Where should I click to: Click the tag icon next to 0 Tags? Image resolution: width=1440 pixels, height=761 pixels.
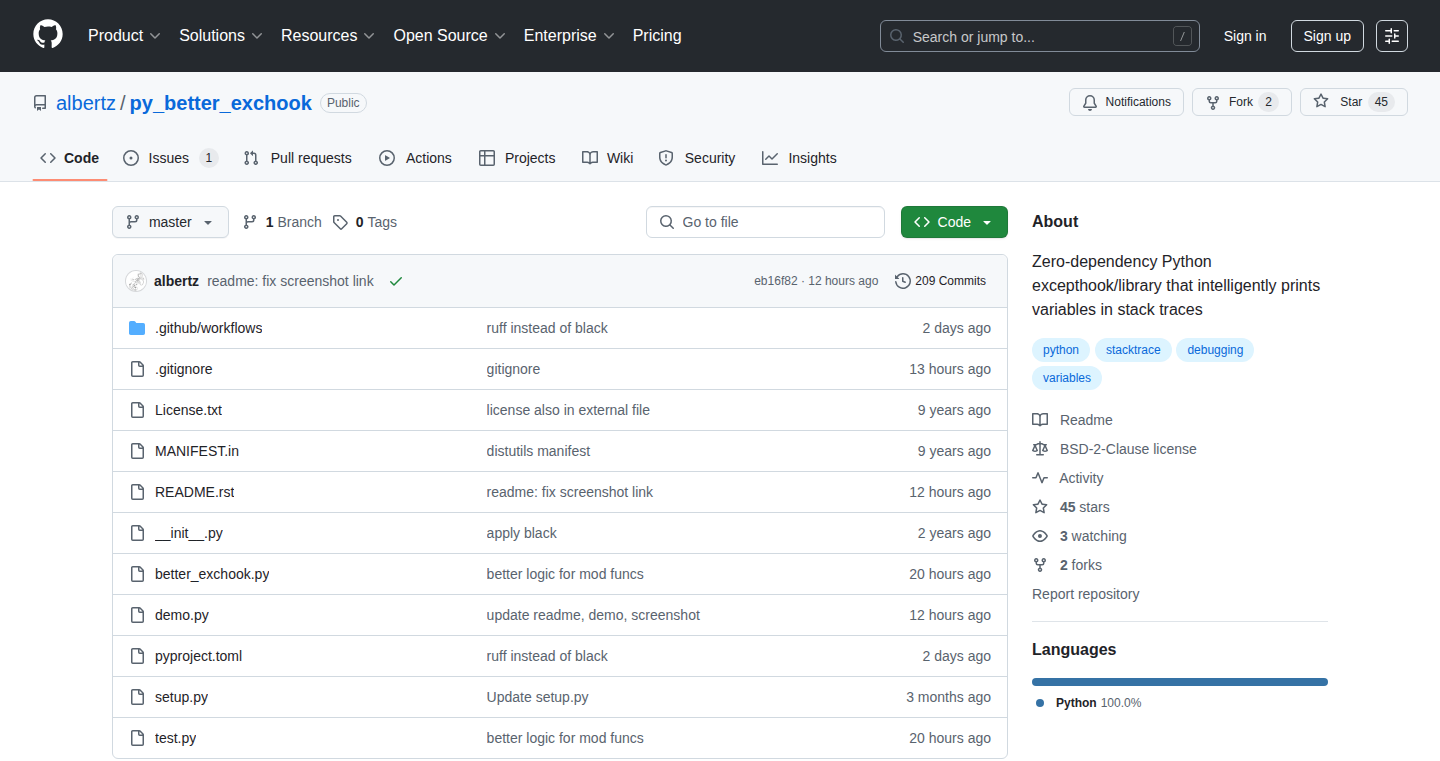pos(341,222)
